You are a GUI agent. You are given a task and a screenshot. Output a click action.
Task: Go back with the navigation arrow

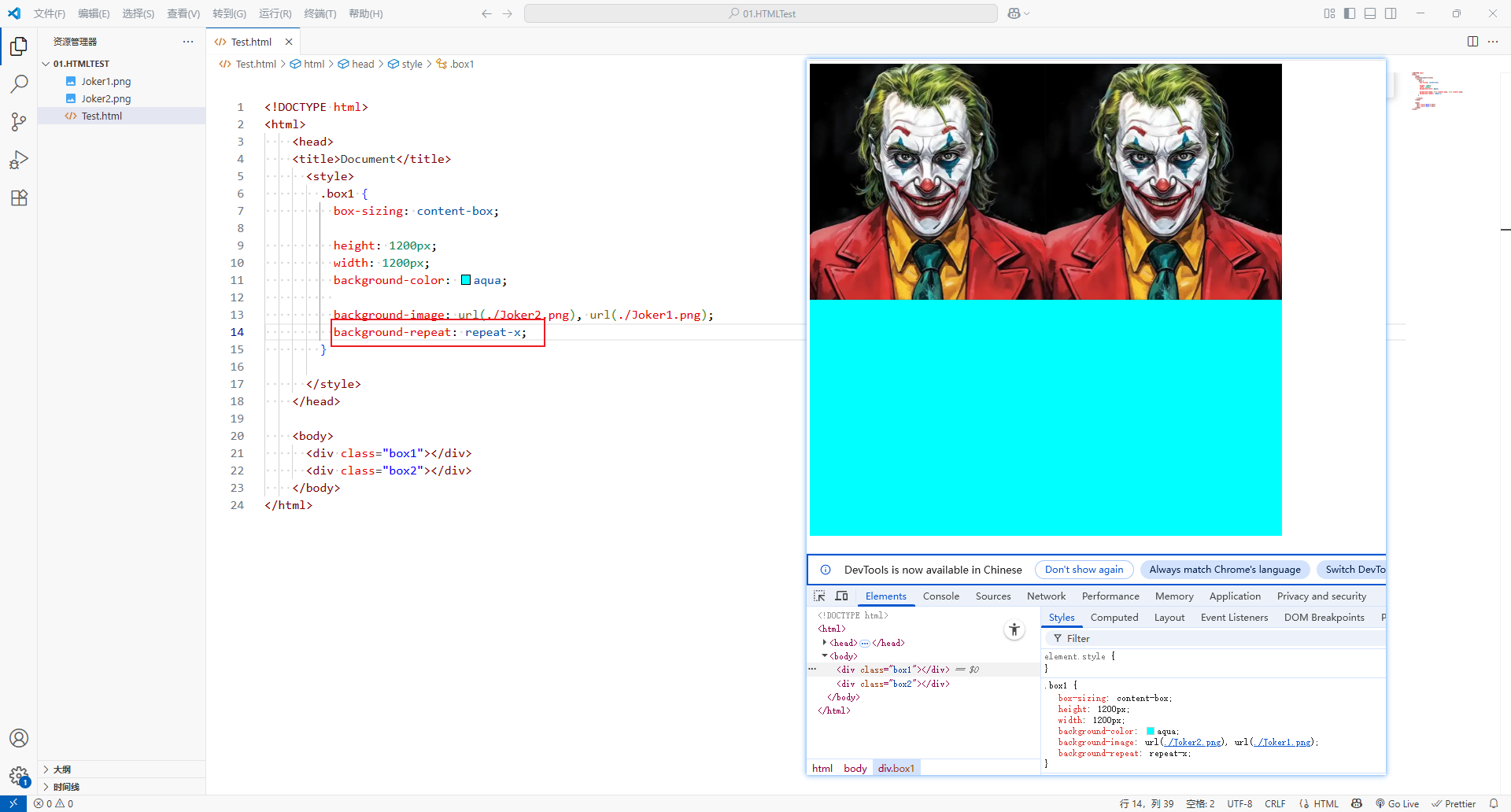coord(486,13)
